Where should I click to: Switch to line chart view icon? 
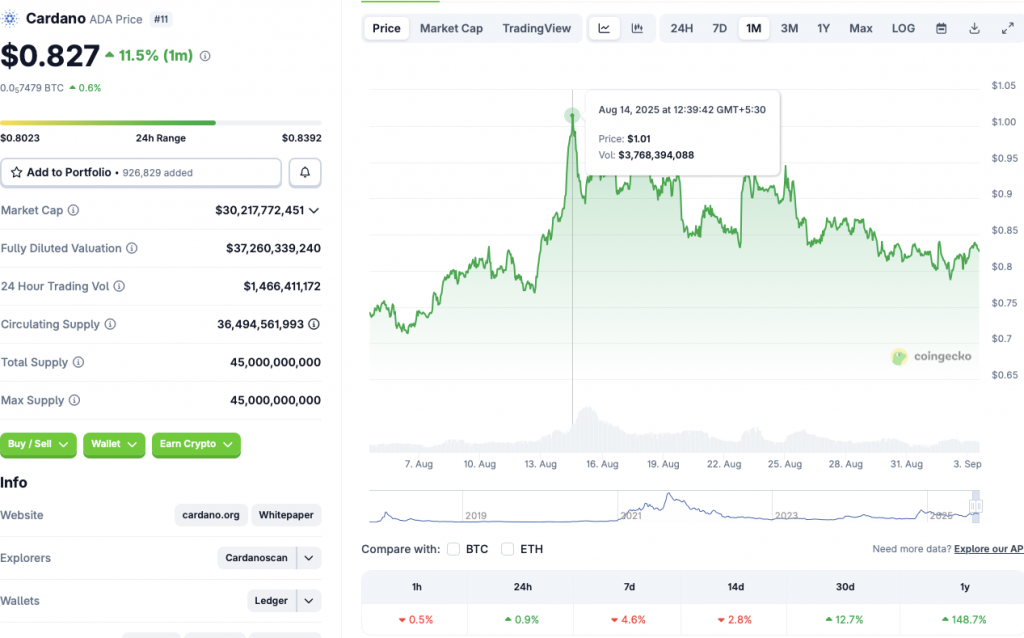tap(604, 28)
